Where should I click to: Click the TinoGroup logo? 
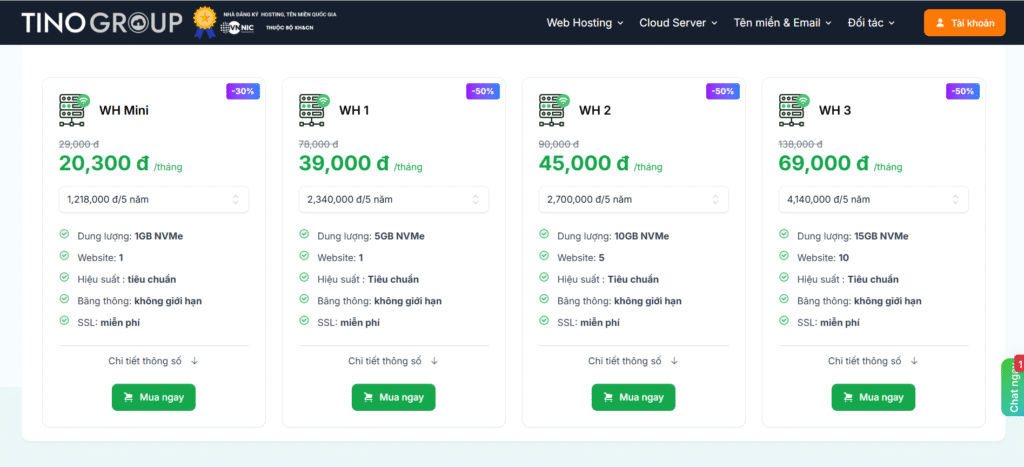pos(102,22)
